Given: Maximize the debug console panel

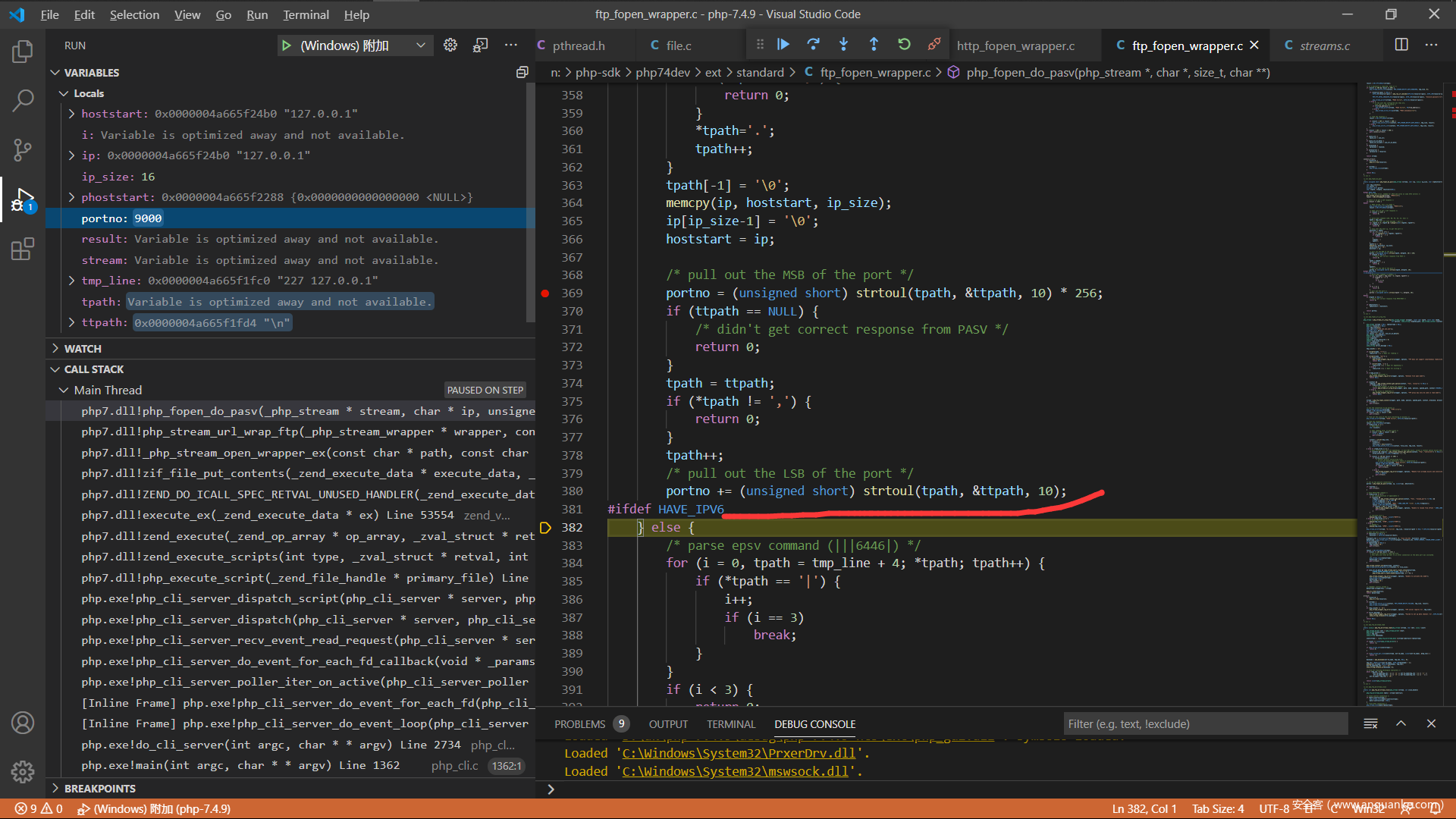Looking at the screenshot, I should click(1401, 723).
